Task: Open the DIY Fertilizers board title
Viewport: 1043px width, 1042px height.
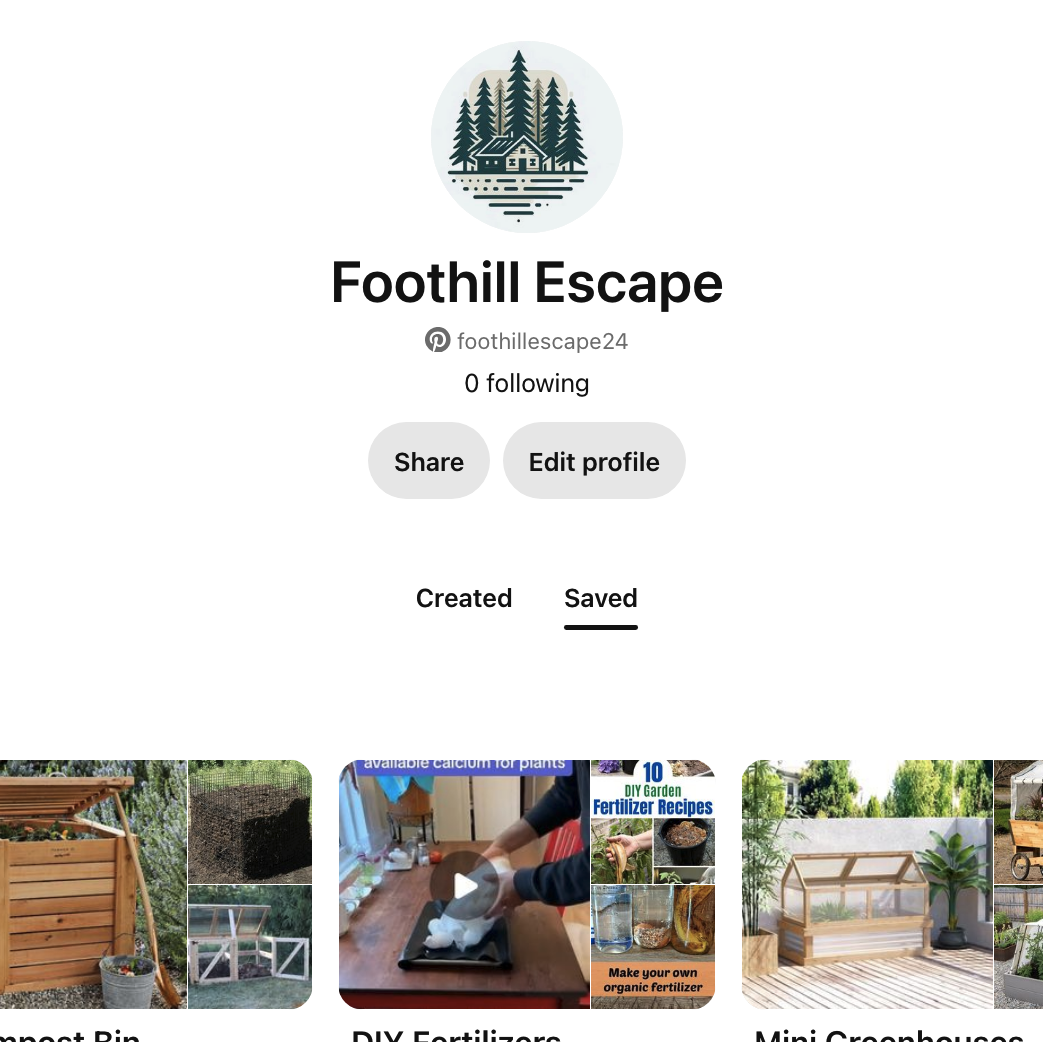Action: click(456, 1035)
